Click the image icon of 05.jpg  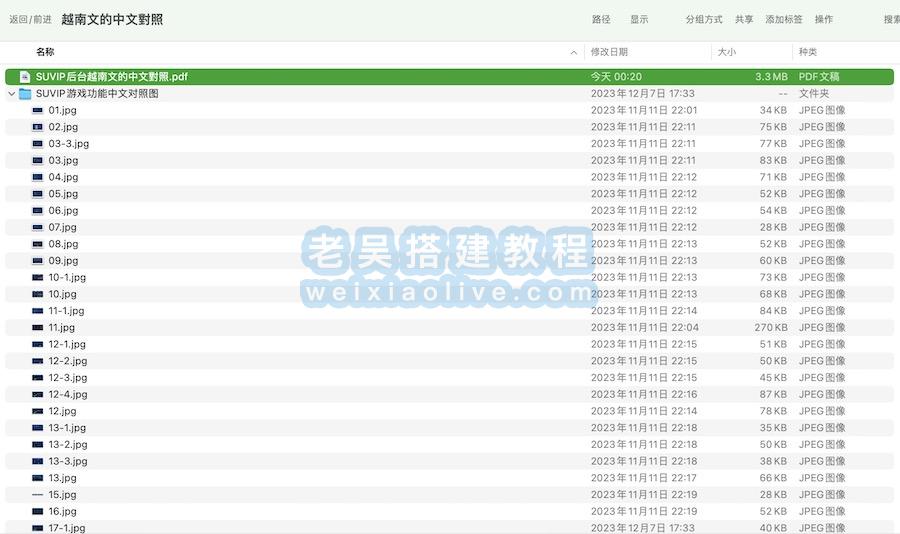pos(38,194)
